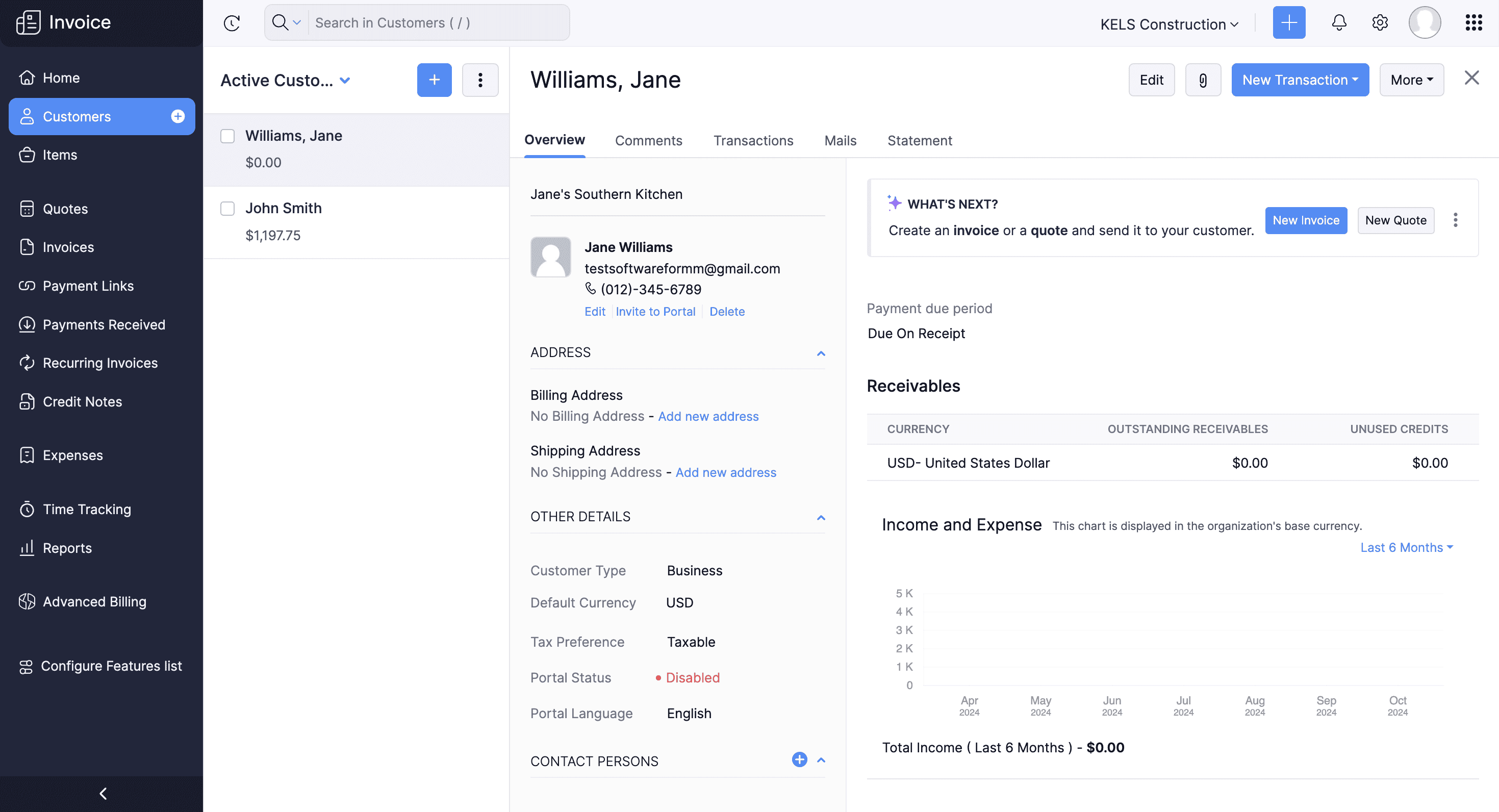Switch to the Statement tab
This screenshot has width=1499, height=812.
[x=920, y=141]
